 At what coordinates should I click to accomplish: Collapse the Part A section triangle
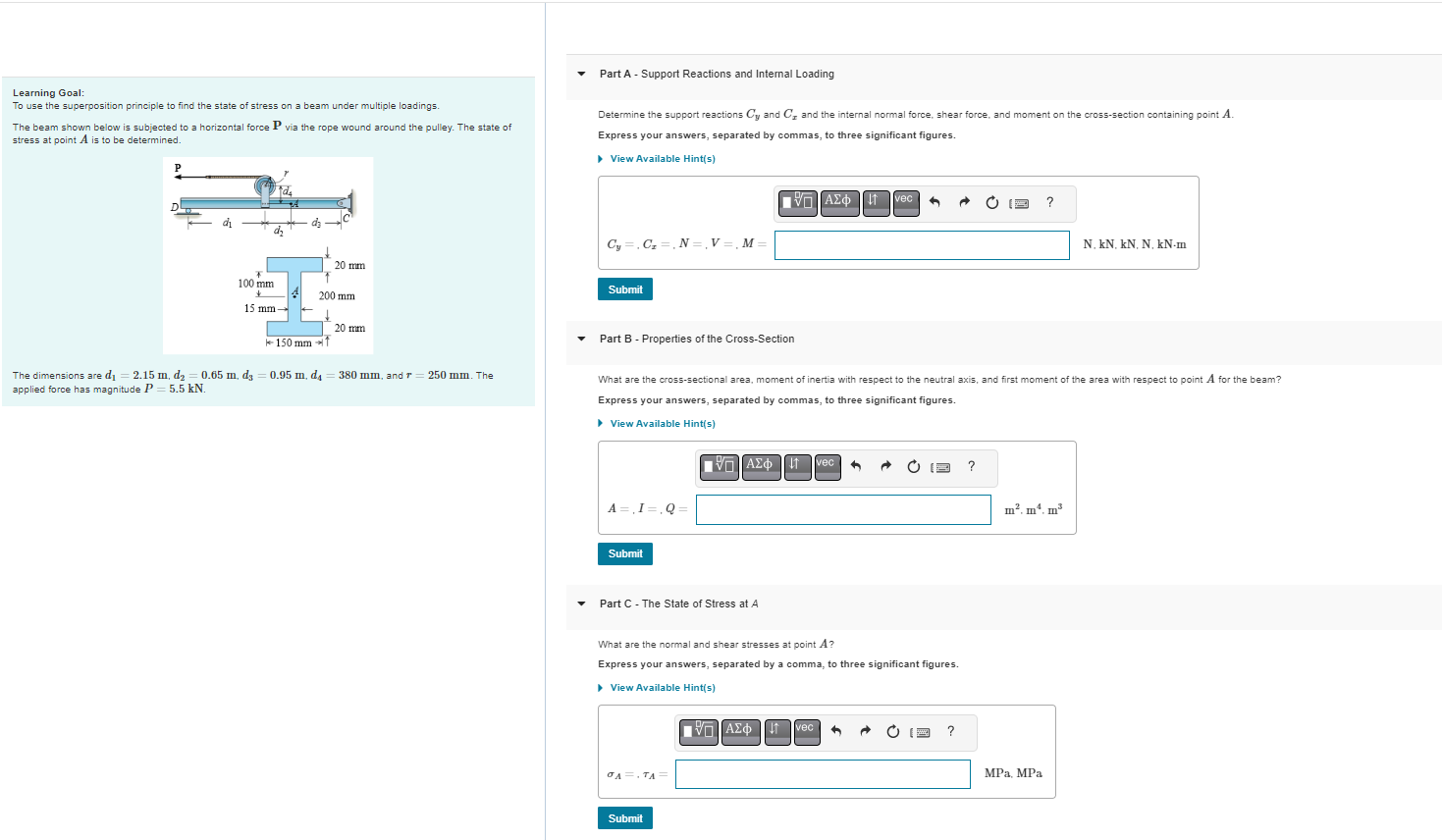tap(580, 74)
